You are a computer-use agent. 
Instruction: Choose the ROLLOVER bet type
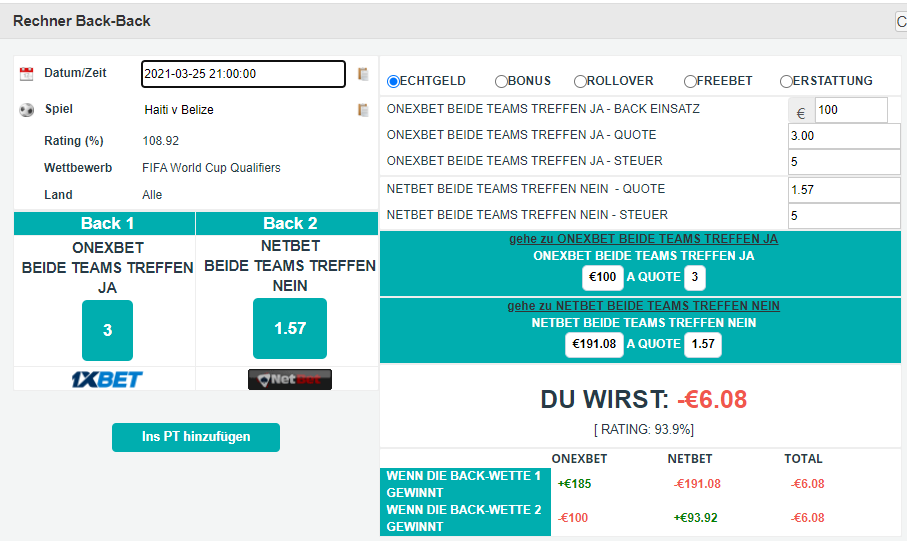coord(580,82)
